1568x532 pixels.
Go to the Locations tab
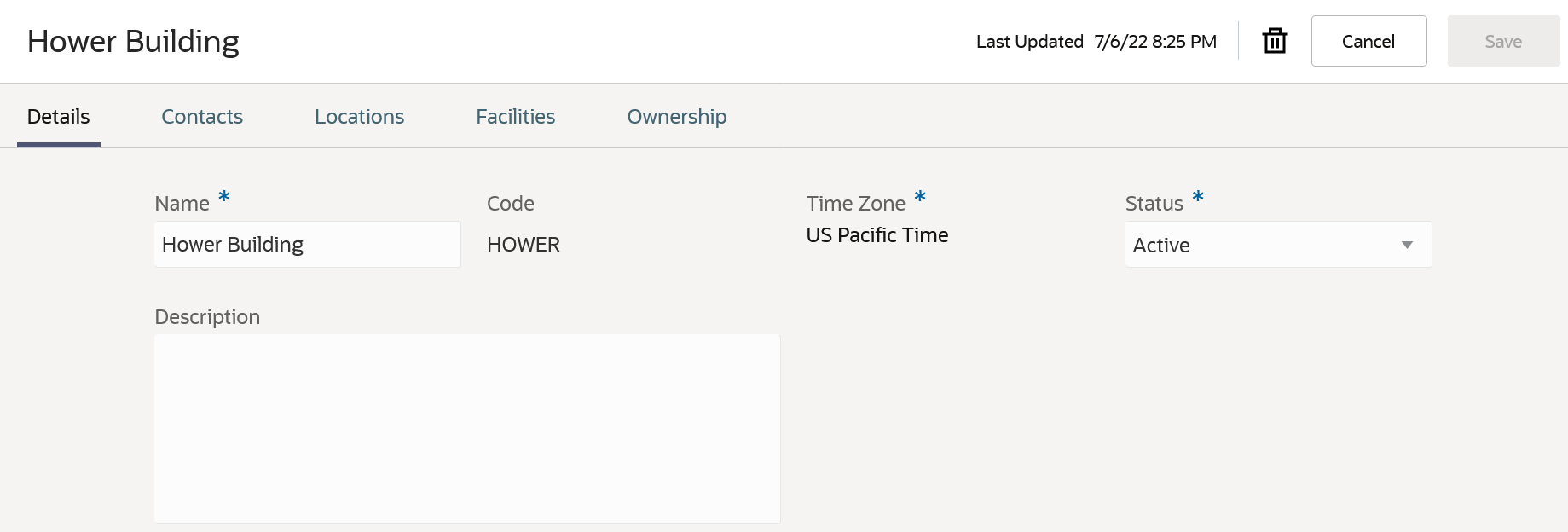[359, 117]
